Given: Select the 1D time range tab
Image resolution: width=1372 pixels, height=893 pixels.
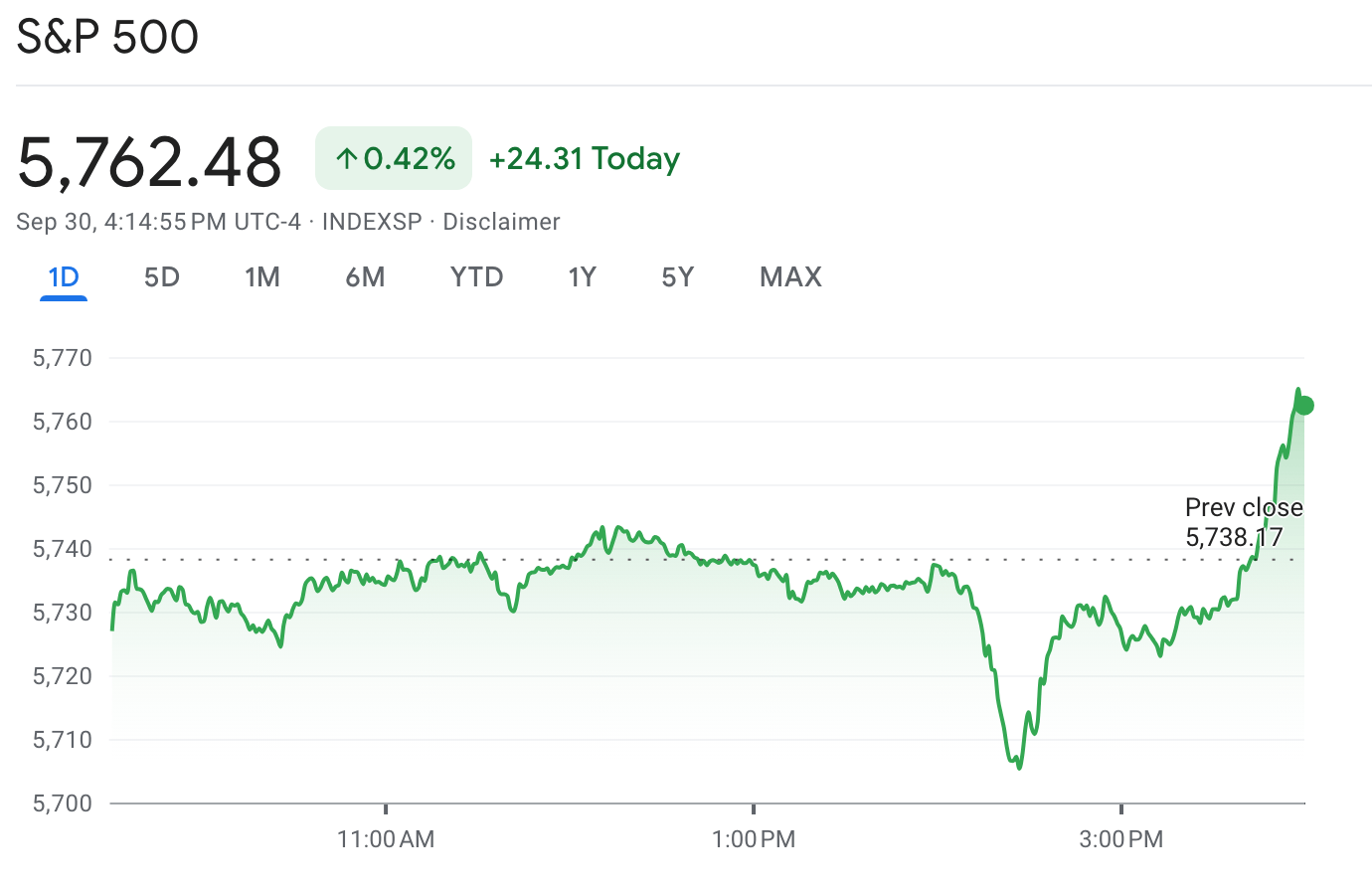Looking at the screenshot, I should (x=64, y=276).
